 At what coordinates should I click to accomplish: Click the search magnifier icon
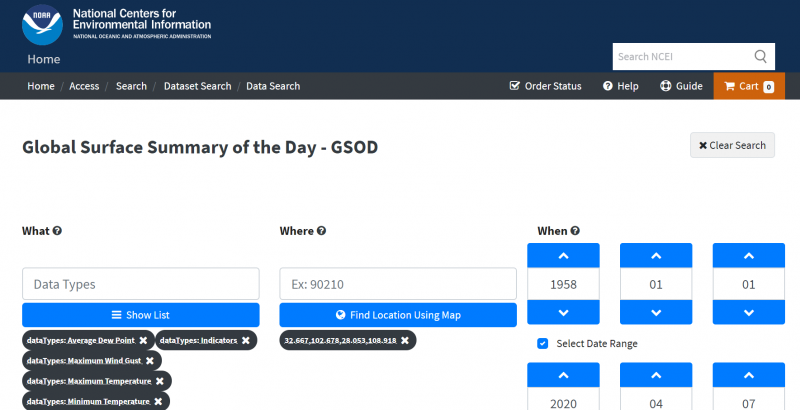[761, 56]
